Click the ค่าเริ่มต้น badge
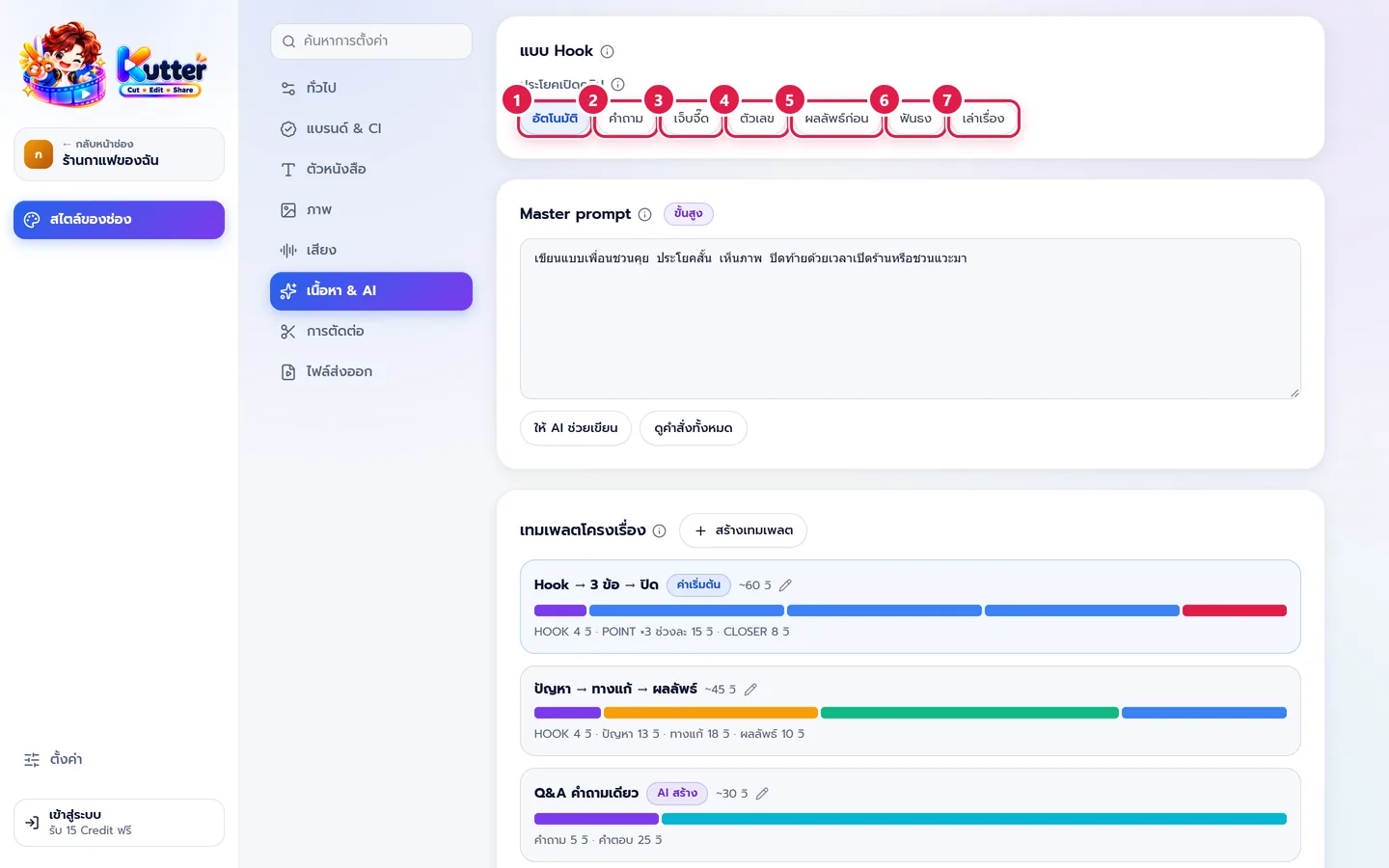 coord(698,585)
